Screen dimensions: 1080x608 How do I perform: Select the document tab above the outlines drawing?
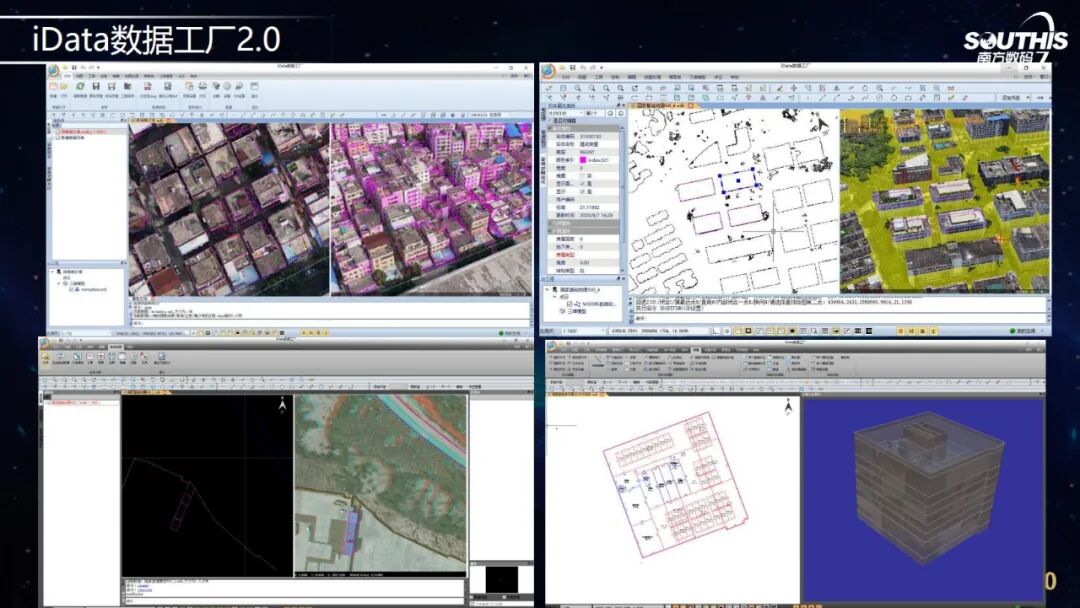coord(661,105)
